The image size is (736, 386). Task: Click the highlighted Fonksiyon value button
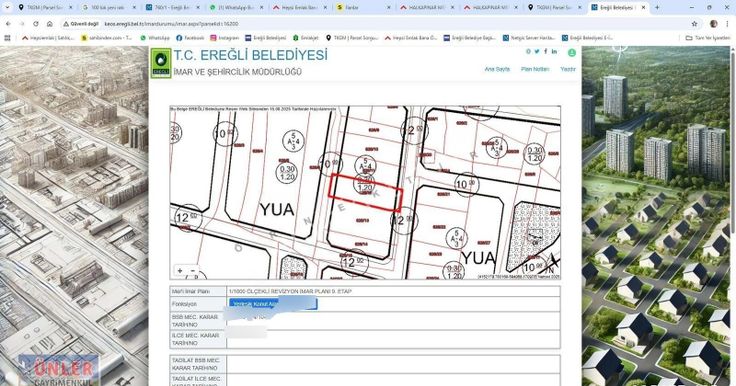[273, 304]
